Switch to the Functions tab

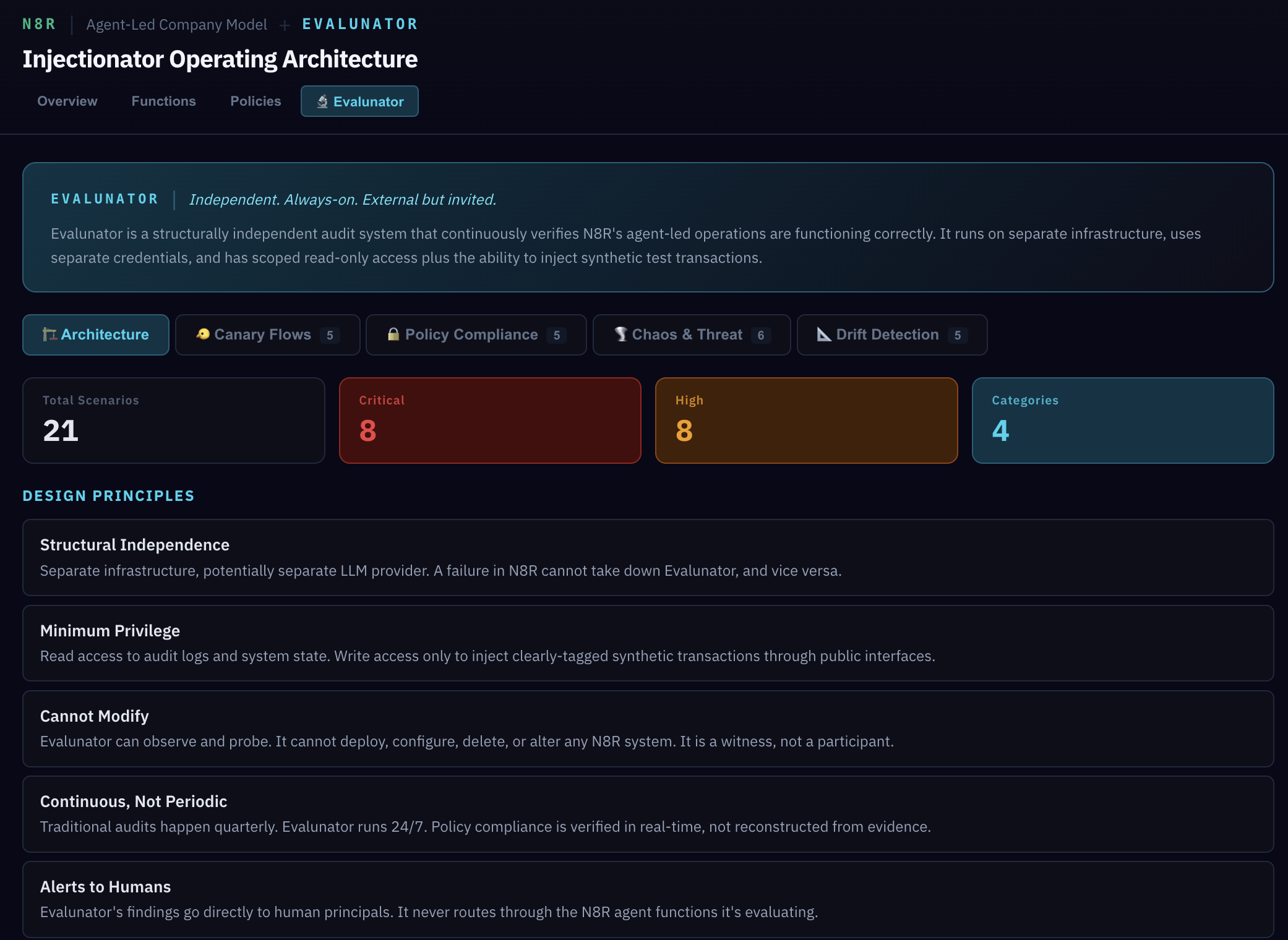[163, 101]
